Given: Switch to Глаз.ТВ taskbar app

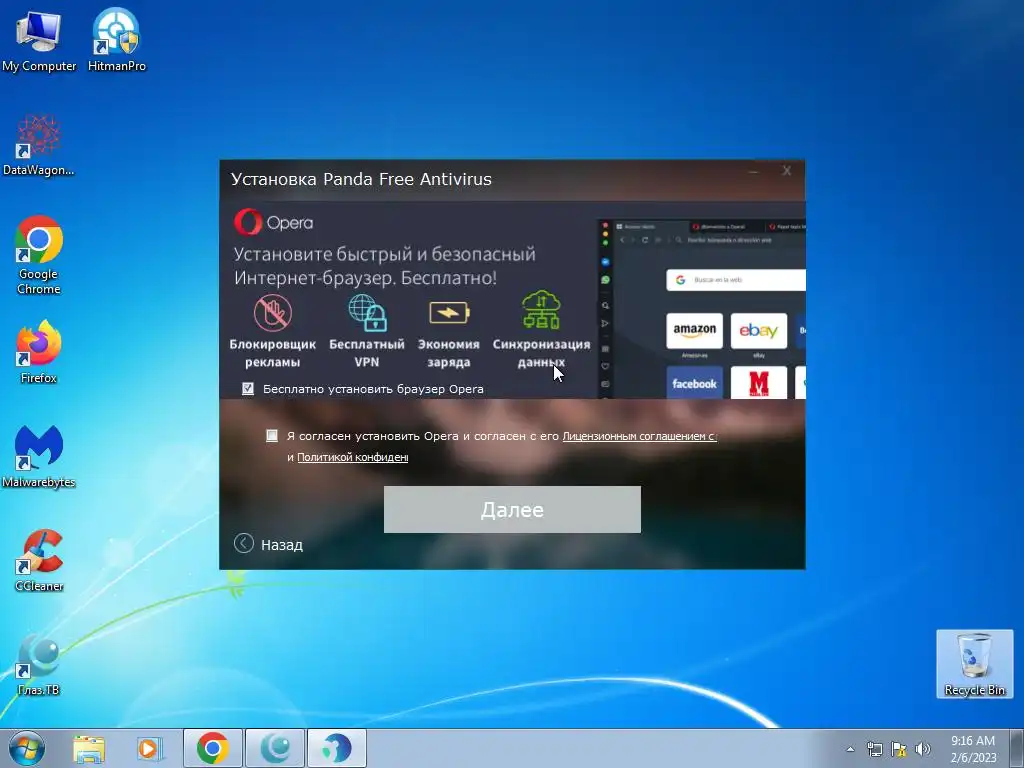Looking at the screenshot, I should click(x=275, y=748).
